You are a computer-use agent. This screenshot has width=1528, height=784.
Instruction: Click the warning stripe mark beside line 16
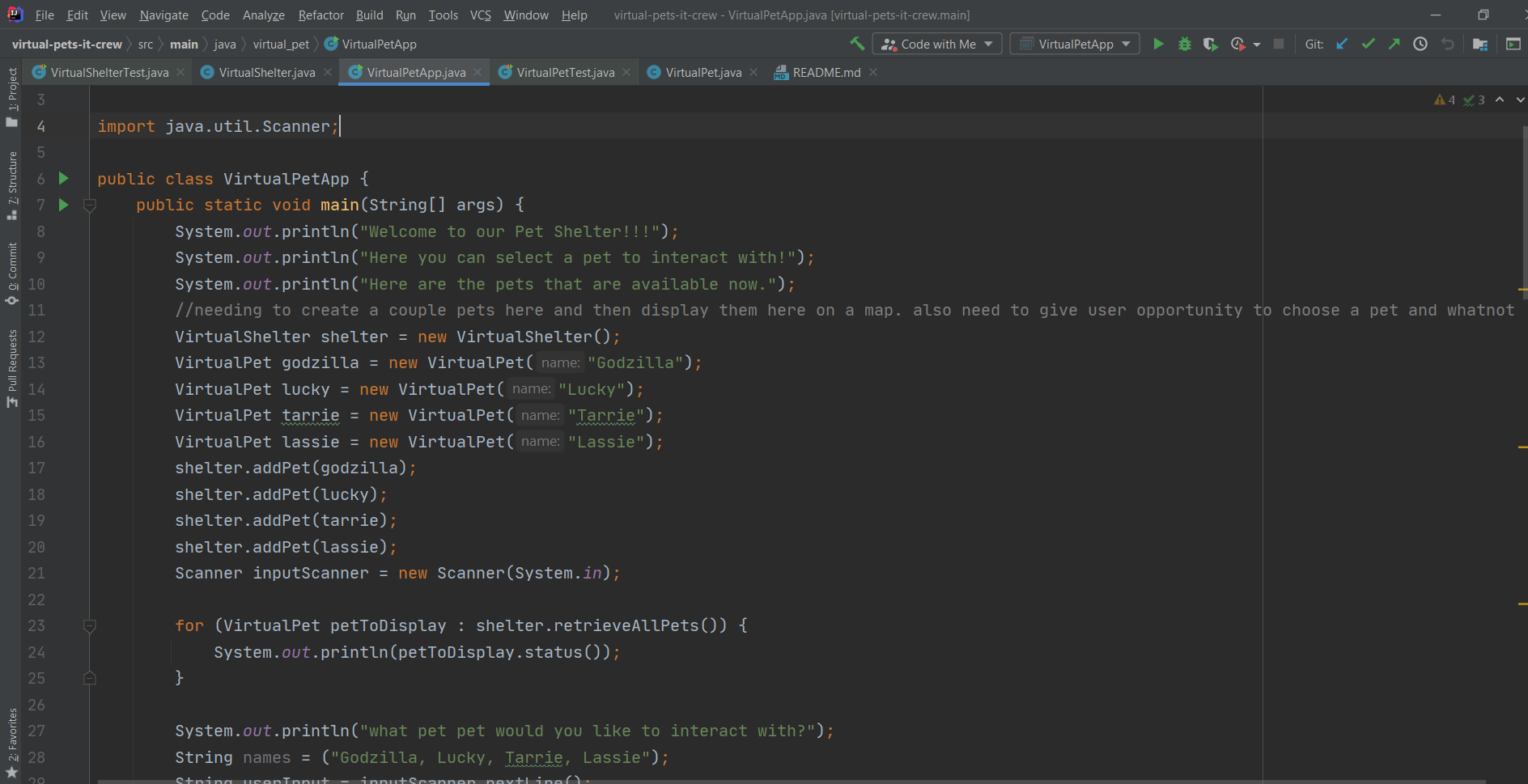[1523, 447]
